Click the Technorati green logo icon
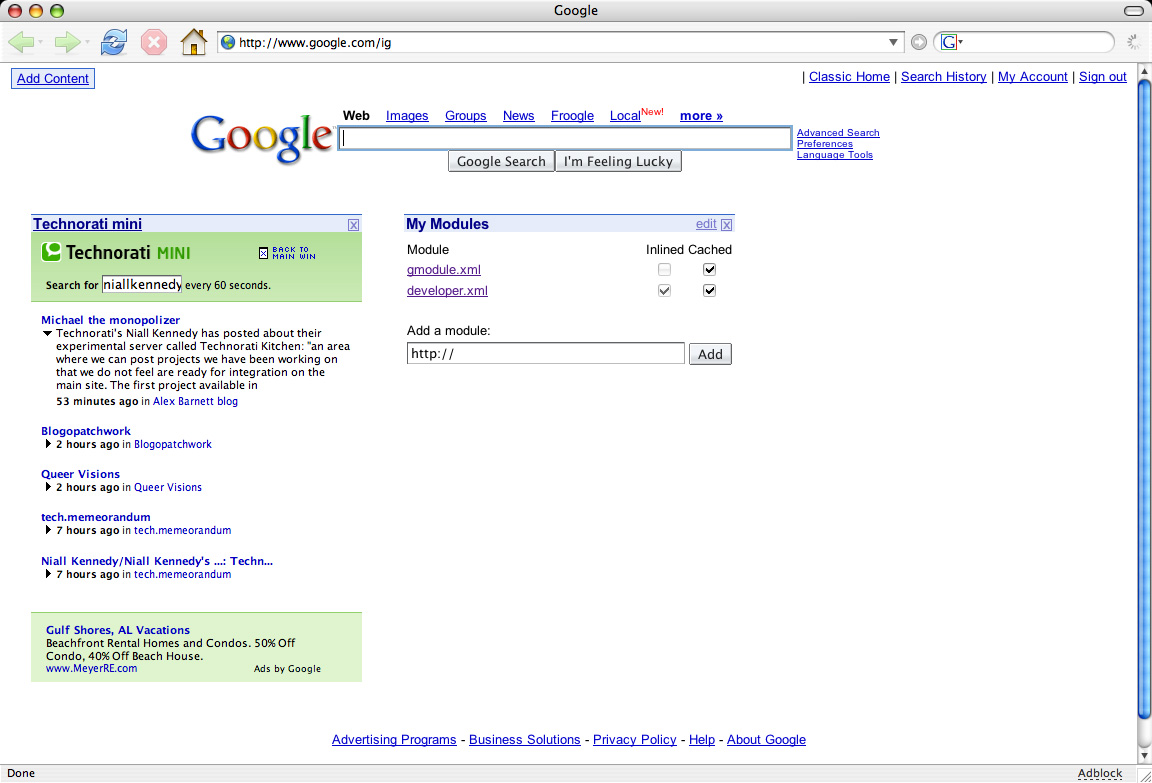 click(51, 252)
